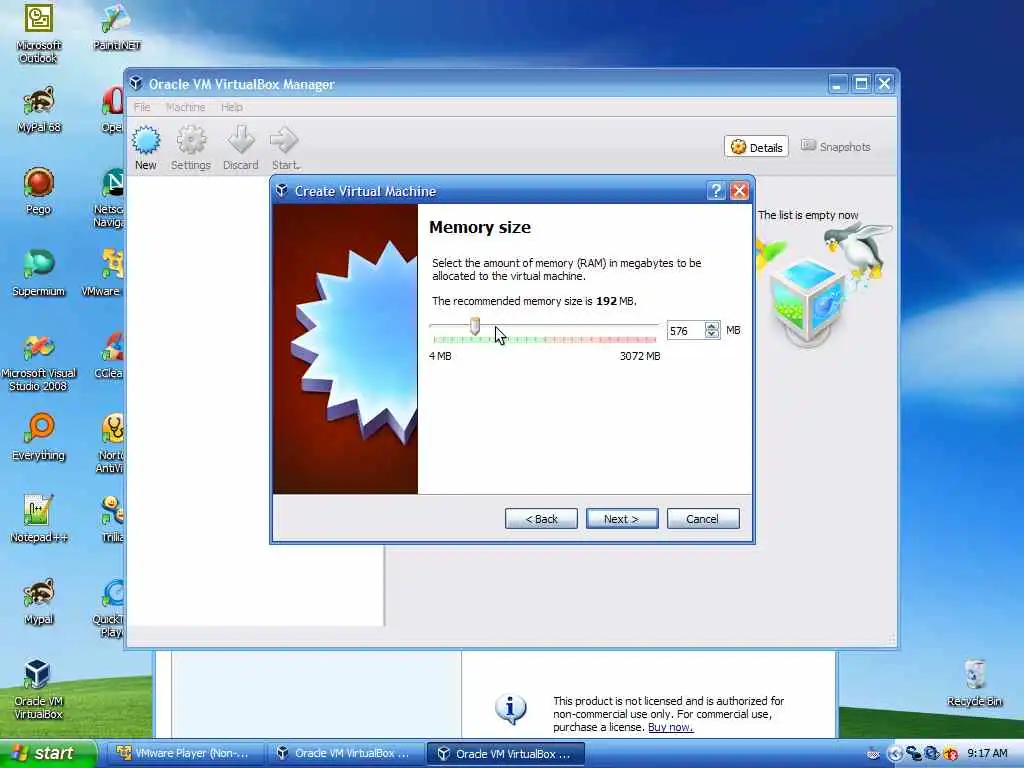The height and width of the screenshot is (768, 1024).
Task: Open the Microsoft Outlook desktop icon
Action: (39, 33)
